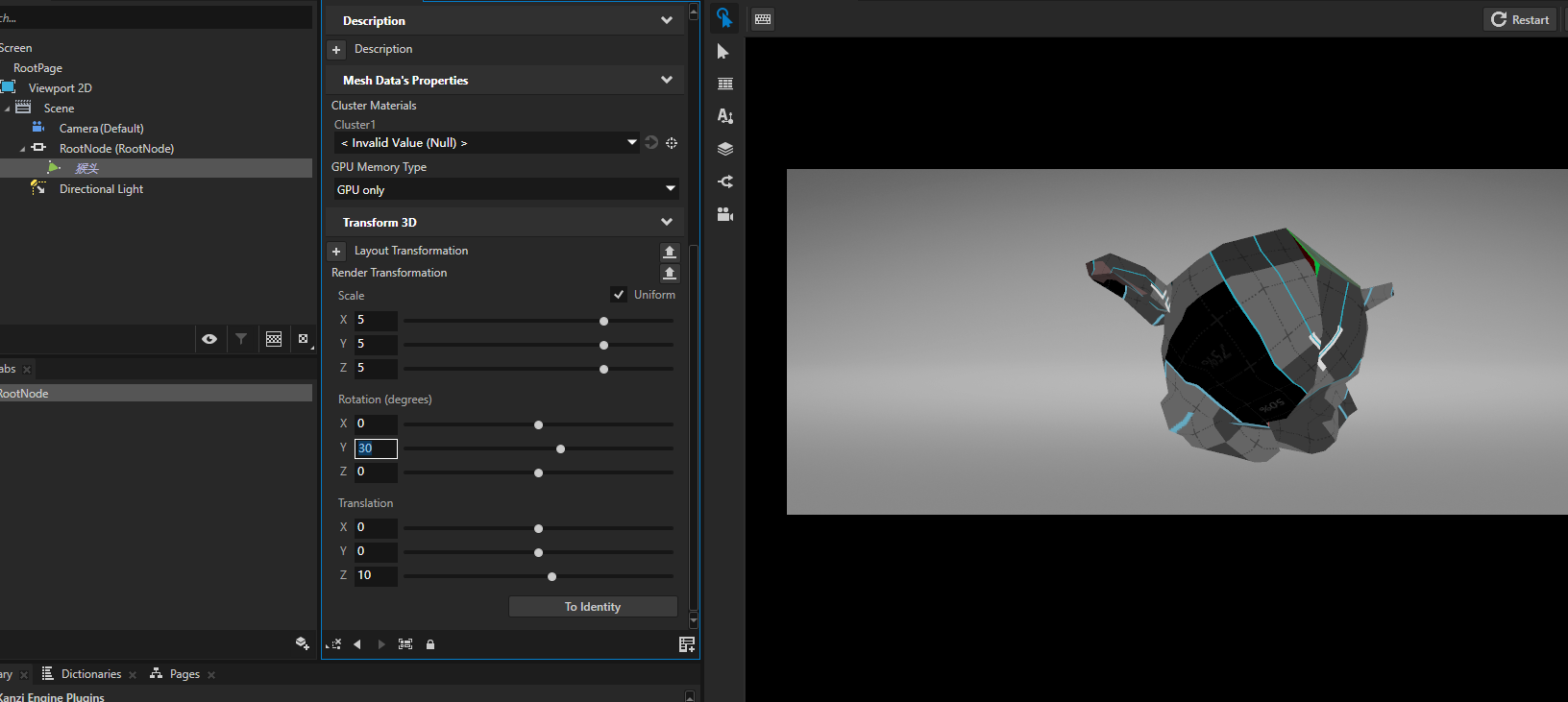Collapse the RootNode (RootNode) tree node

click(22, 149)
